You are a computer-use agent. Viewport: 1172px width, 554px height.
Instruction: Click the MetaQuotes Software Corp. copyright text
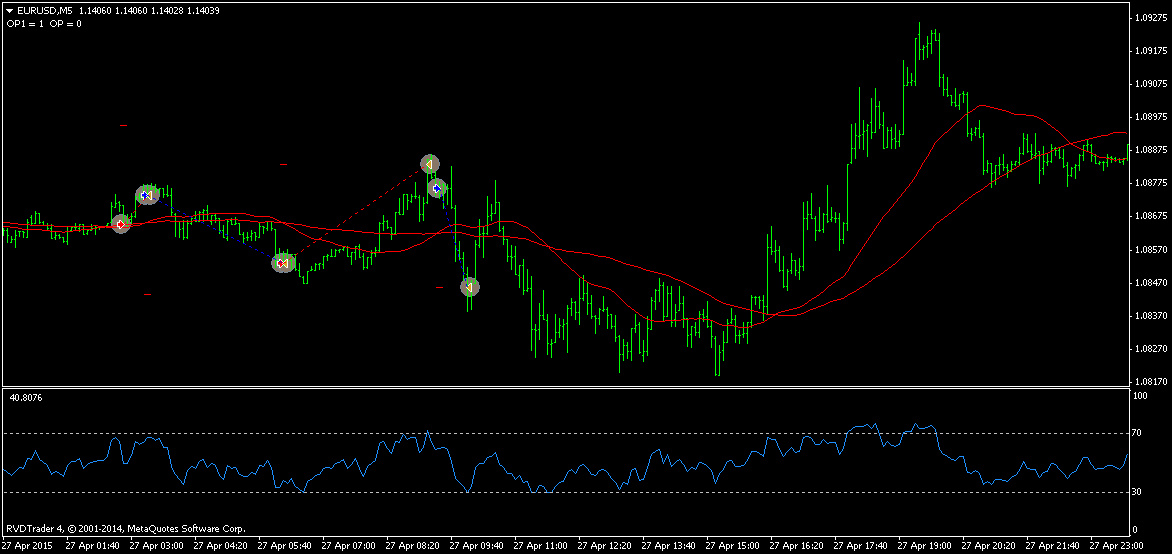(x=124, y=529)
